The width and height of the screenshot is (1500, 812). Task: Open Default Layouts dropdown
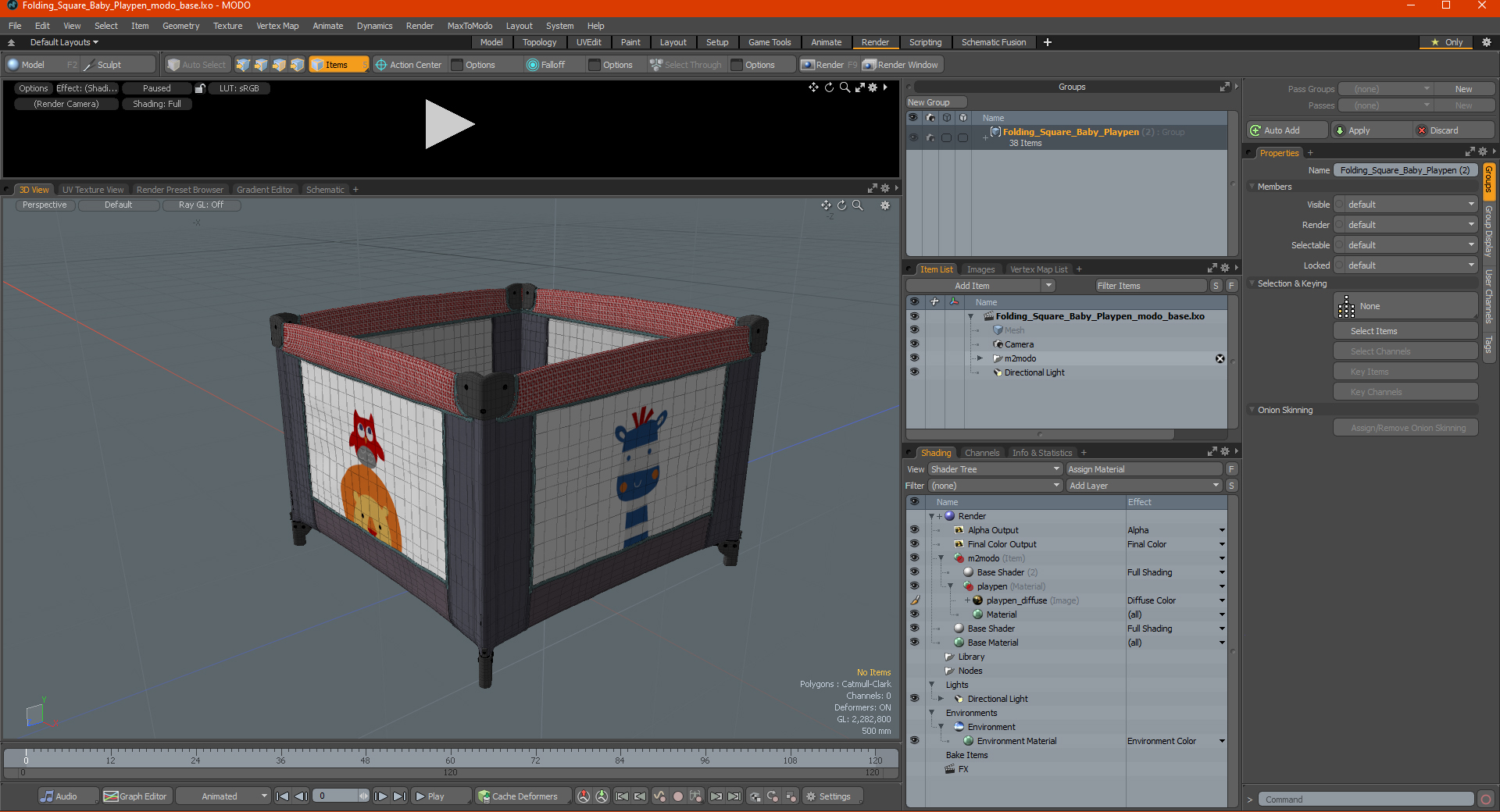(x=64, y=42)
